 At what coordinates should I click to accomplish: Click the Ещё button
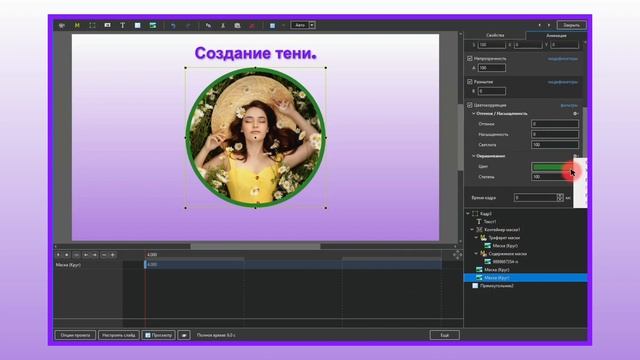[x=445, y=335]
